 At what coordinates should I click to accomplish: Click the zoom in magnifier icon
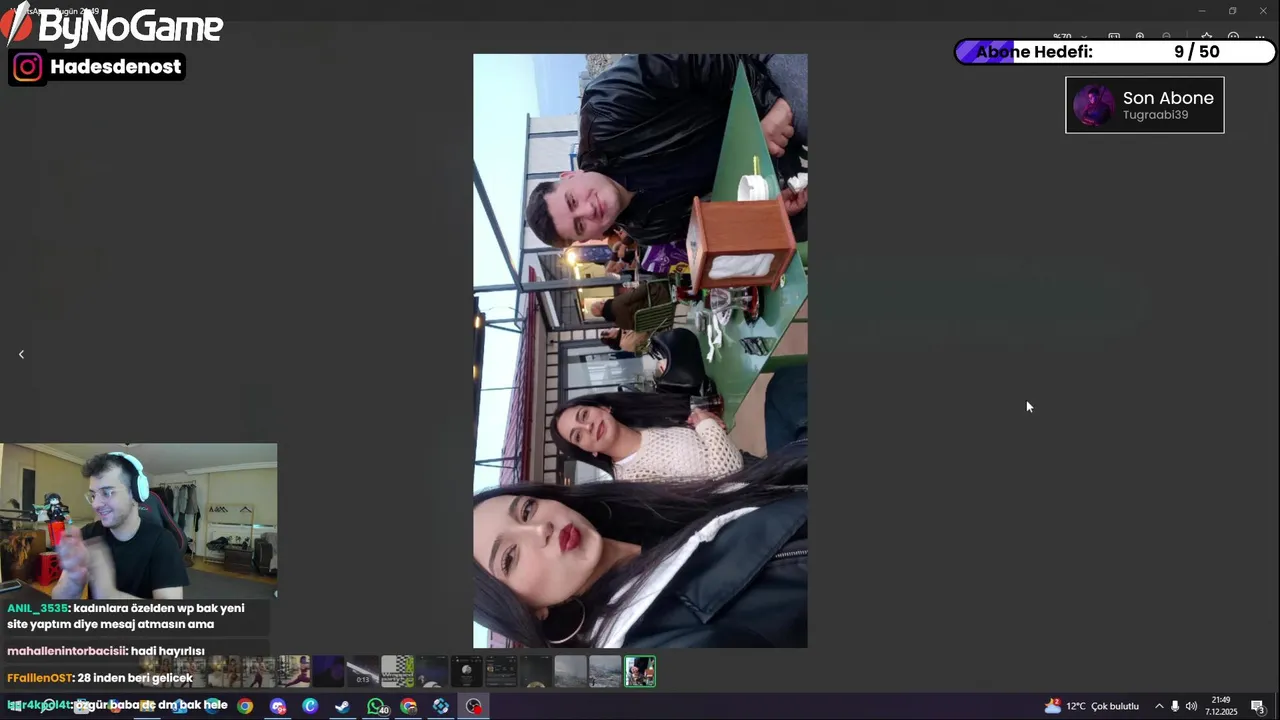coord(1140,37)
